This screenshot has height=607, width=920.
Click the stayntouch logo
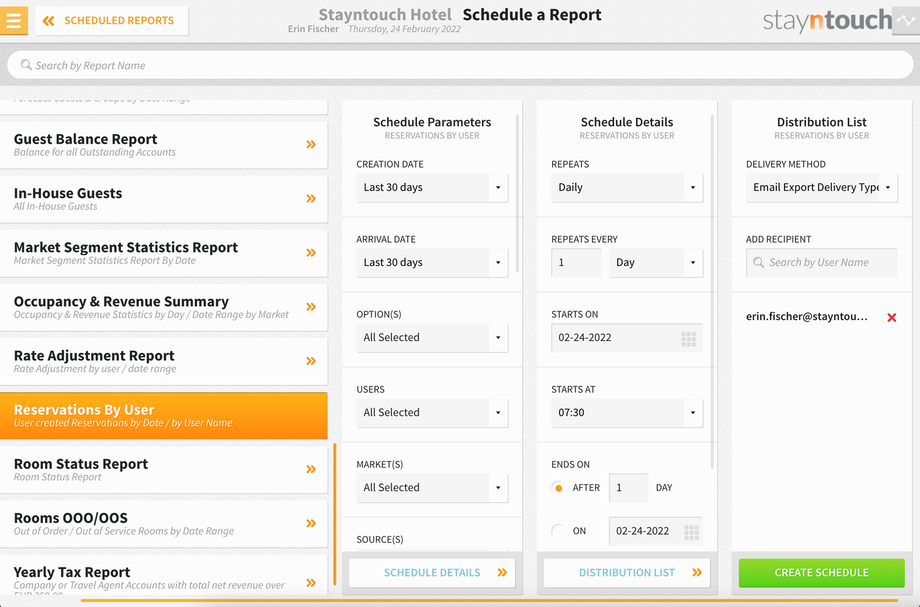827,21
